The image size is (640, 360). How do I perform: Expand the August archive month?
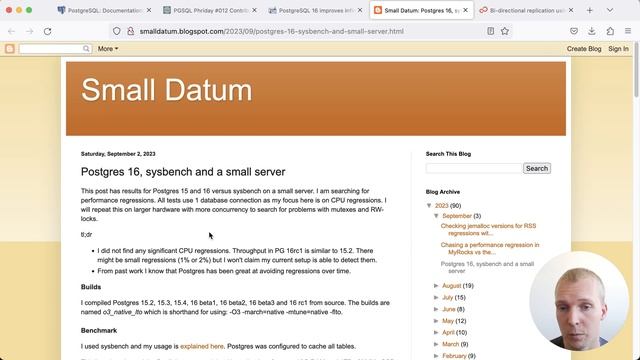coord(436,286)
